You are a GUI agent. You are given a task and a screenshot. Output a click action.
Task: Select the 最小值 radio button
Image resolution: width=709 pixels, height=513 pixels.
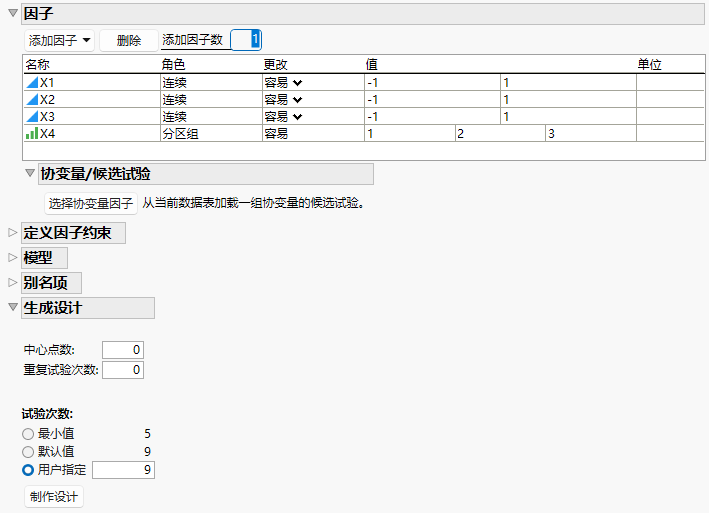pos(28,434)
